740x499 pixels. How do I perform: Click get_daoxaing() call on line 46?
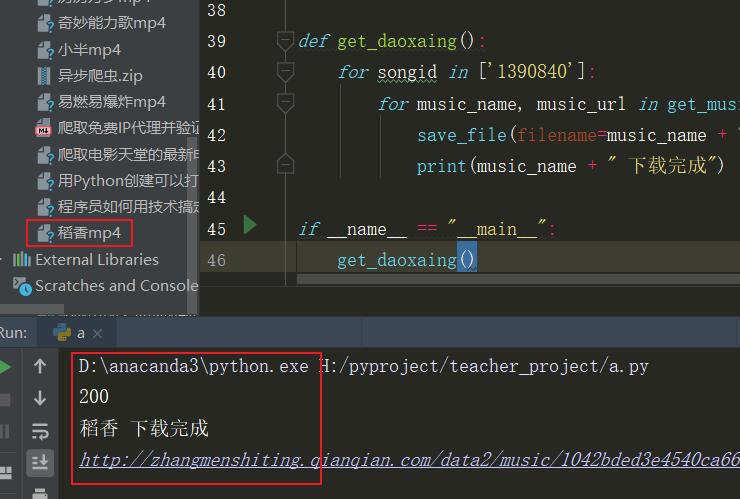(405, 260)
